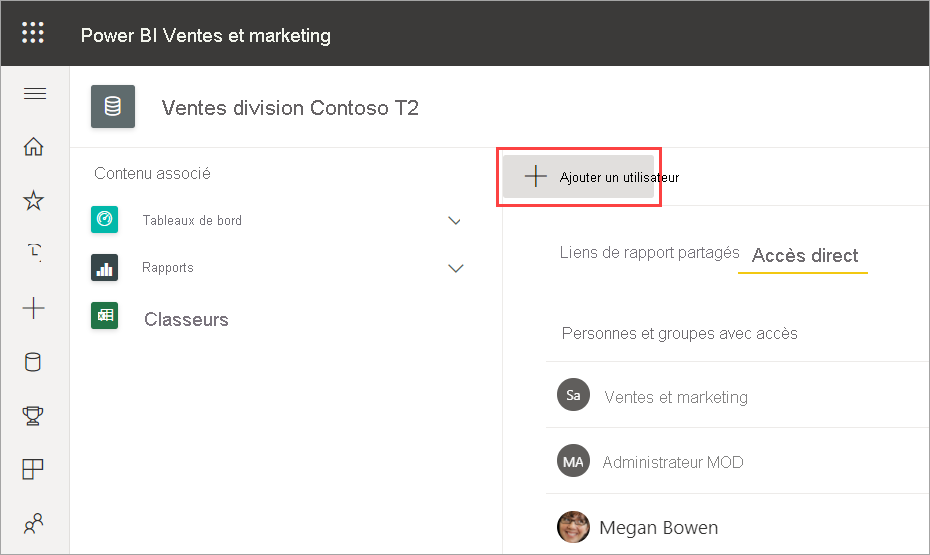The image size is (930, 555).
Task: Switch to Liens de rapport partagés tab
Action: (649, 253)
